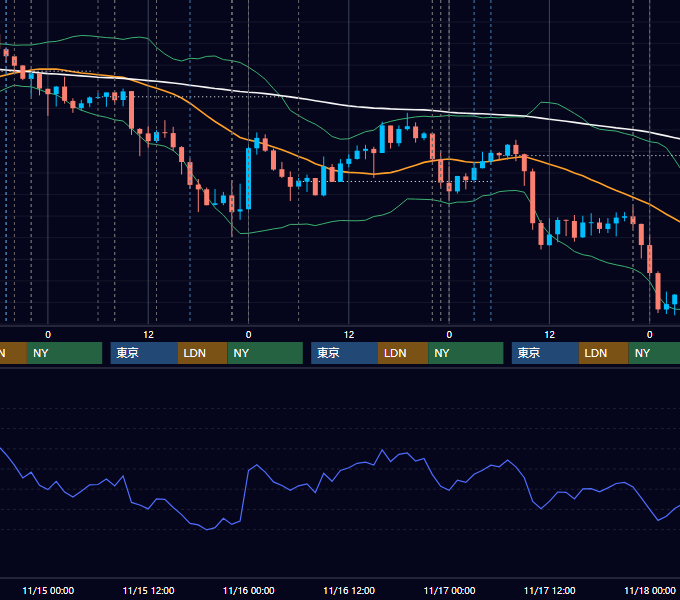Click the tall blue candle at 11/16 00:00

tap(248, 179)
